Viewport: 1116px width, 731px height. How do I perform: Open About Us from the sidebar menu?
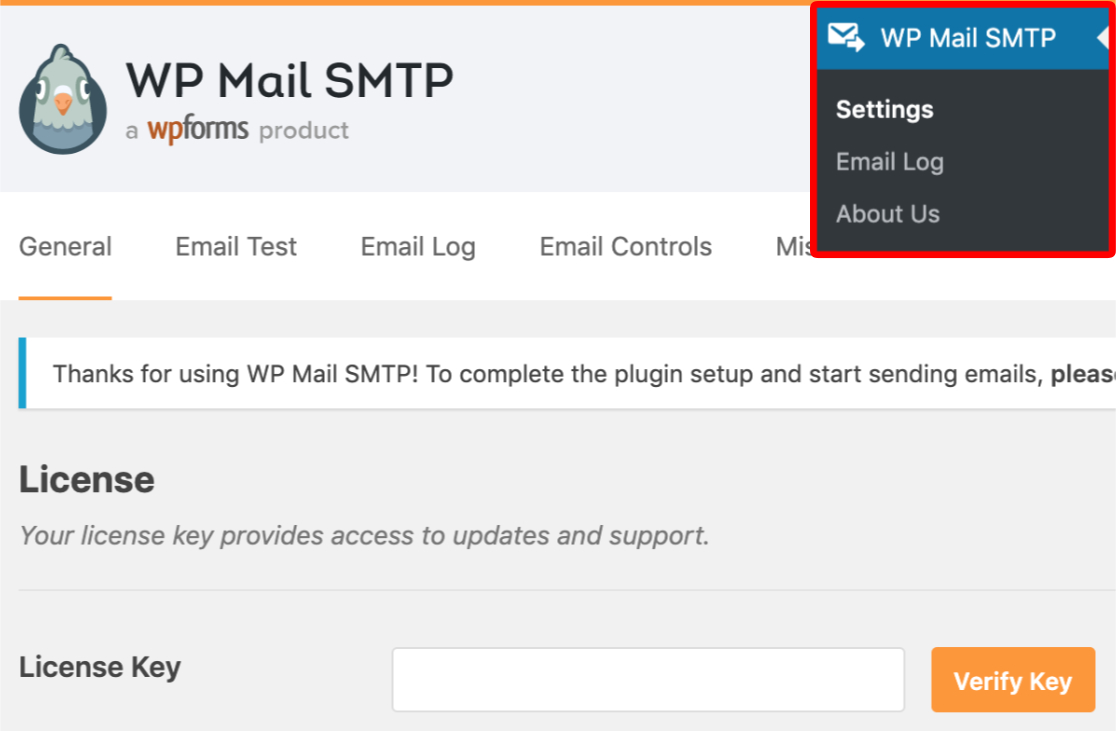pos(887,213)
